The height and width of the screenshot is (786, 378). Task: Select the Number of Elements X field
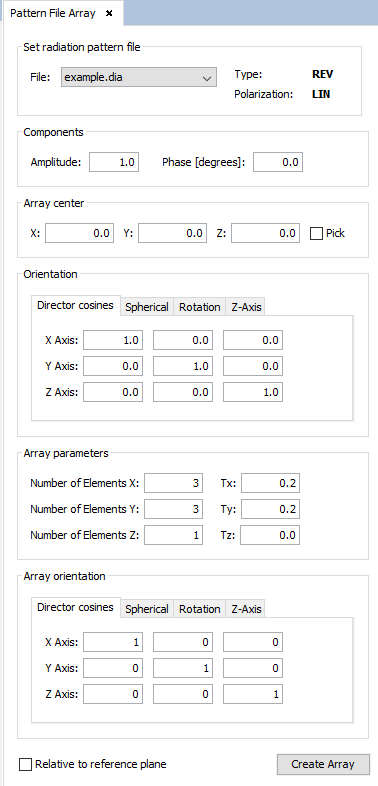173,483
